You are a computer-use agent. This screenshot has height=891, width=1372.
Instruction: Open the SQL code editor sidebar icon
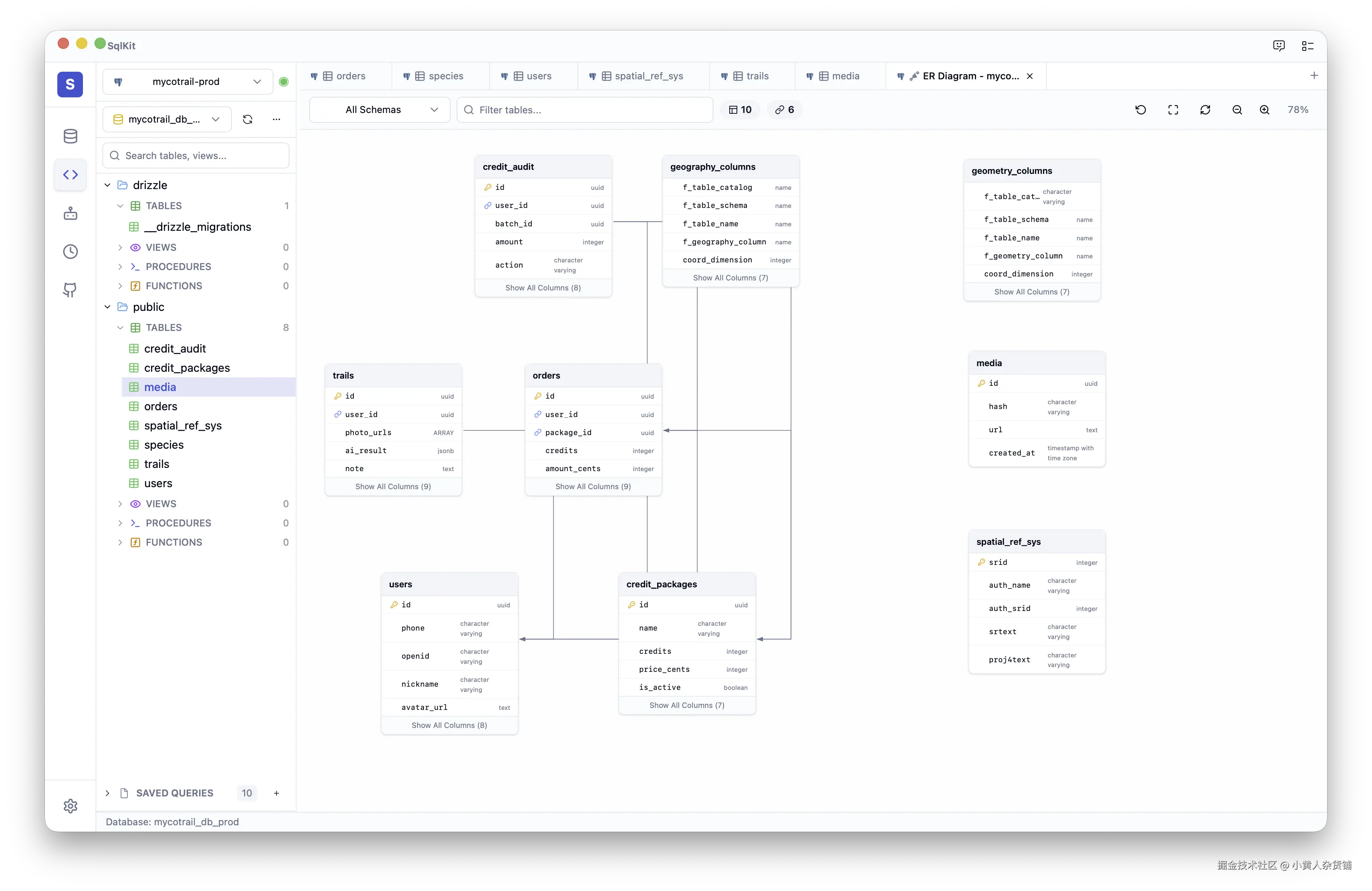pos(71,175)
